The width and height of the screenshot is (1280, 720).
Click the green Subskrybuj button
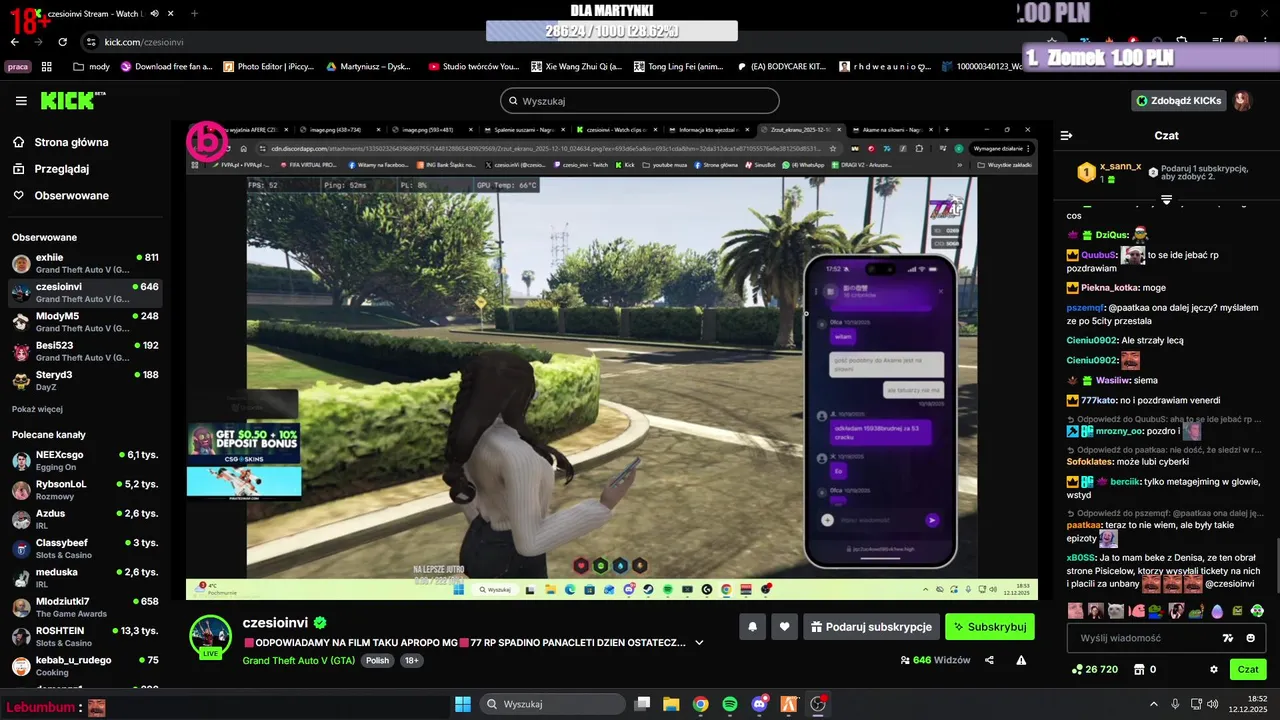coord(990,627)
